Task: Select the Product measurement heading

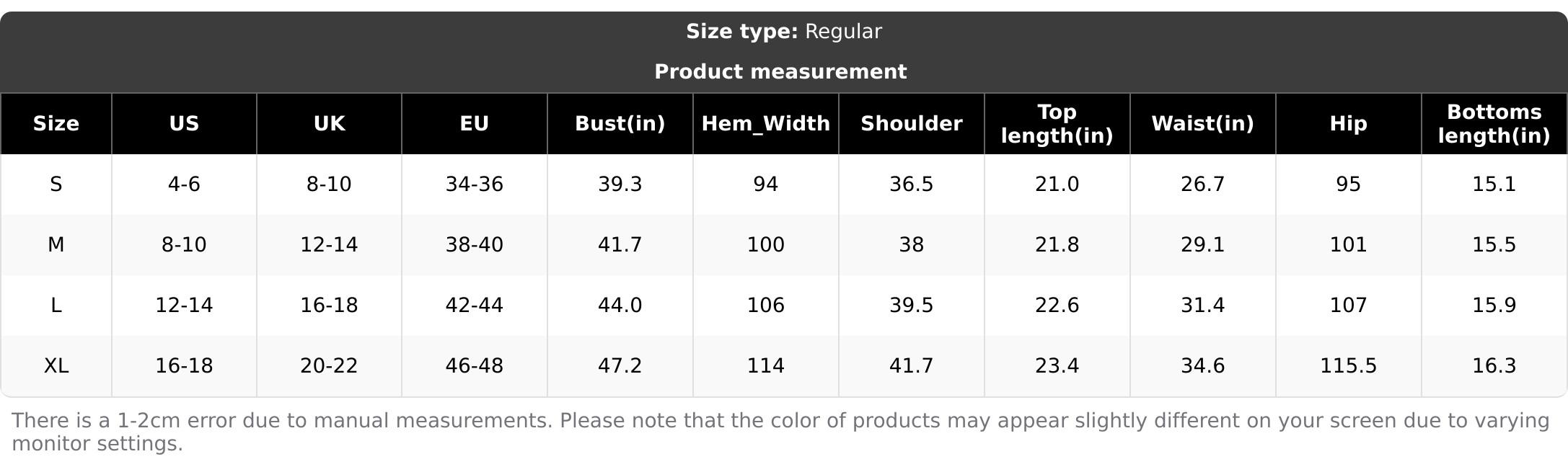Action: click(780, 72)
